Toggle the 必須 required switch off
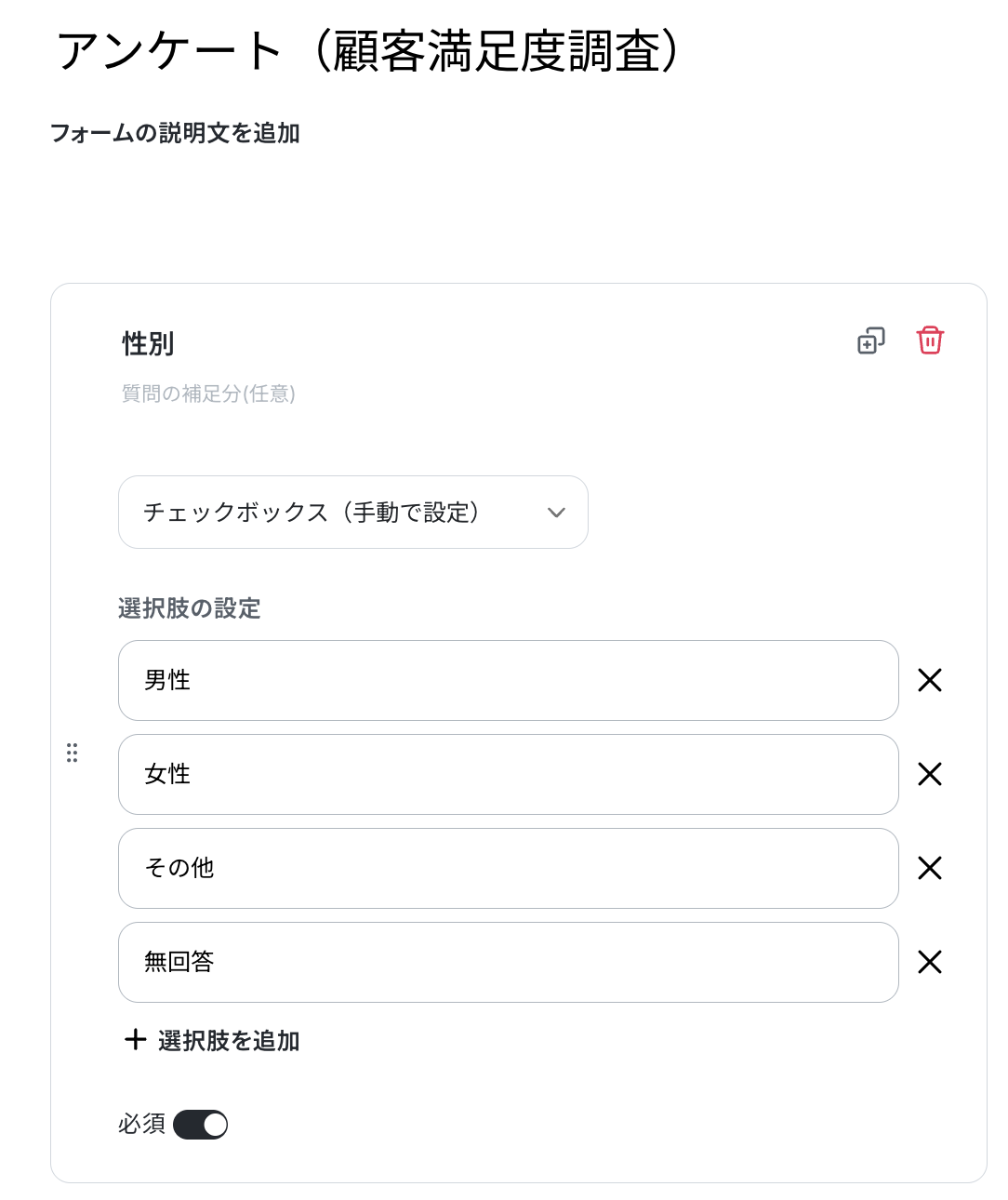Viewport: 1008px width, 1200px height. point(200,1125)
